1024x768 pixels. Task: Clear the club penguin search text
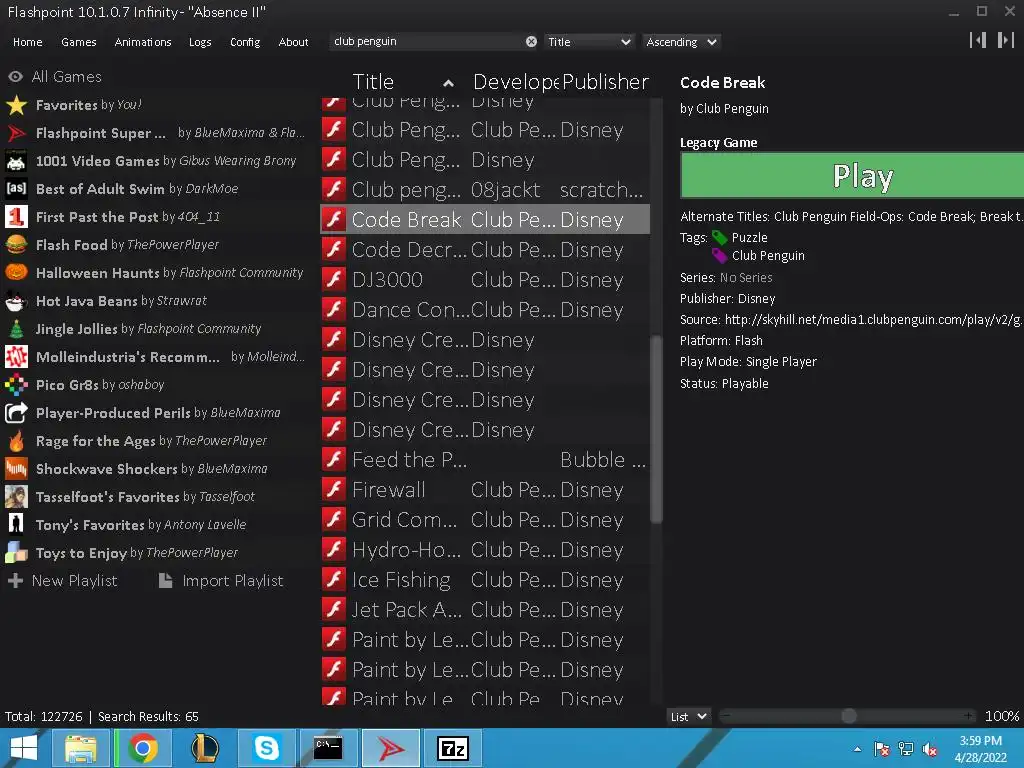tap(532, 41)
